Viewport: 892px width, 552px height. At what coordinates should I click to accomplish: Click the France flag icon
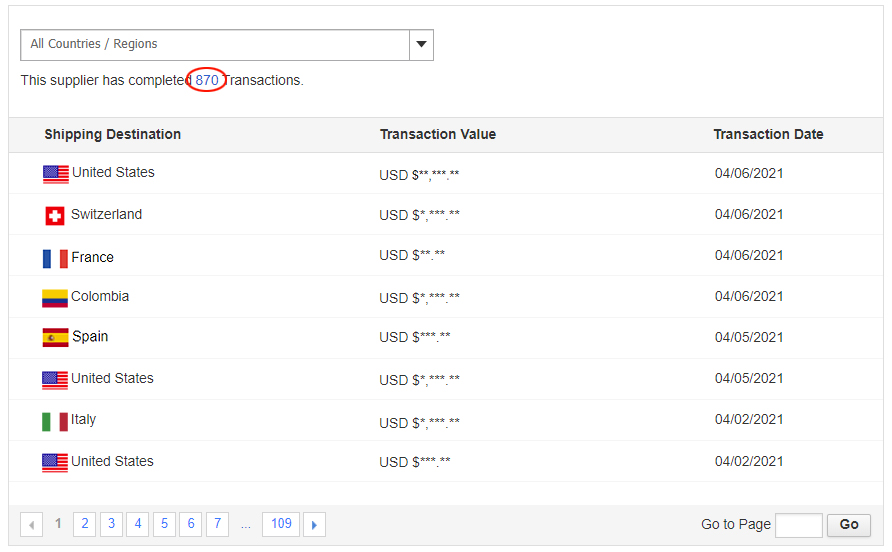tap(55, 258)
